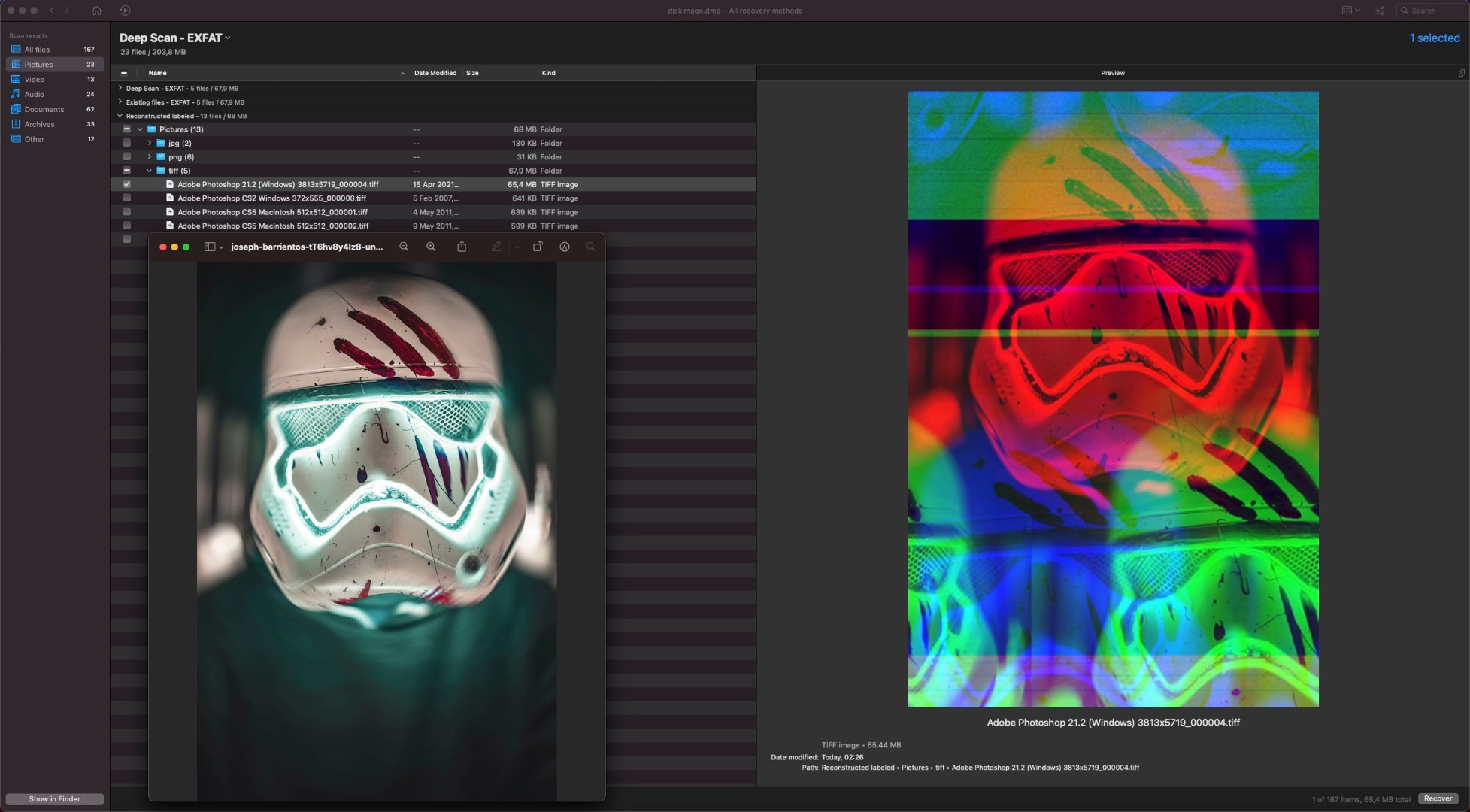Click the detach preview panel icon
This screenshot has height=812, width=1470.
(1461, 73)
